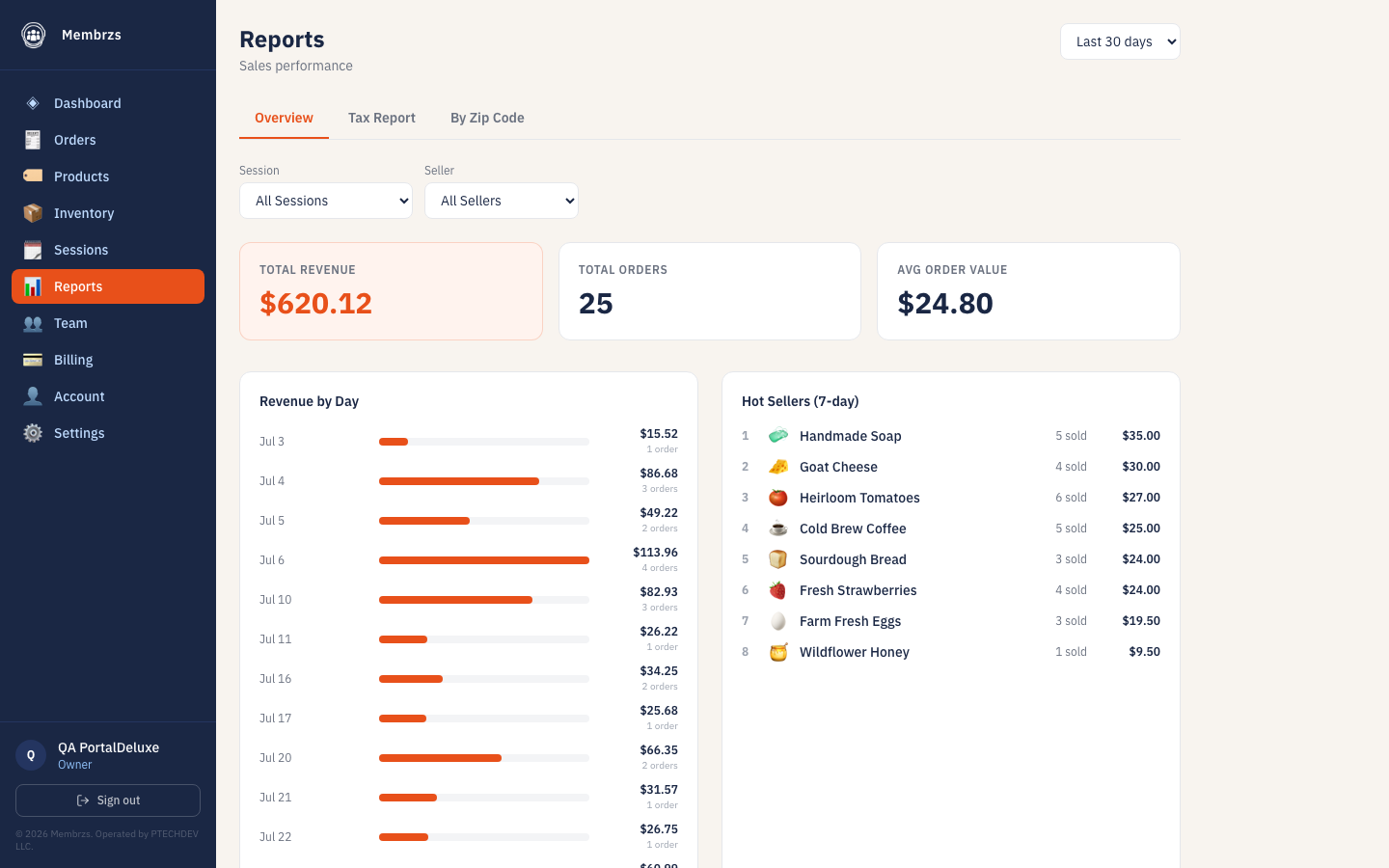This screenshot has width=1389, height=868.
Task: Click the Fresh Strawberries icon
Action: click(778, 590)
